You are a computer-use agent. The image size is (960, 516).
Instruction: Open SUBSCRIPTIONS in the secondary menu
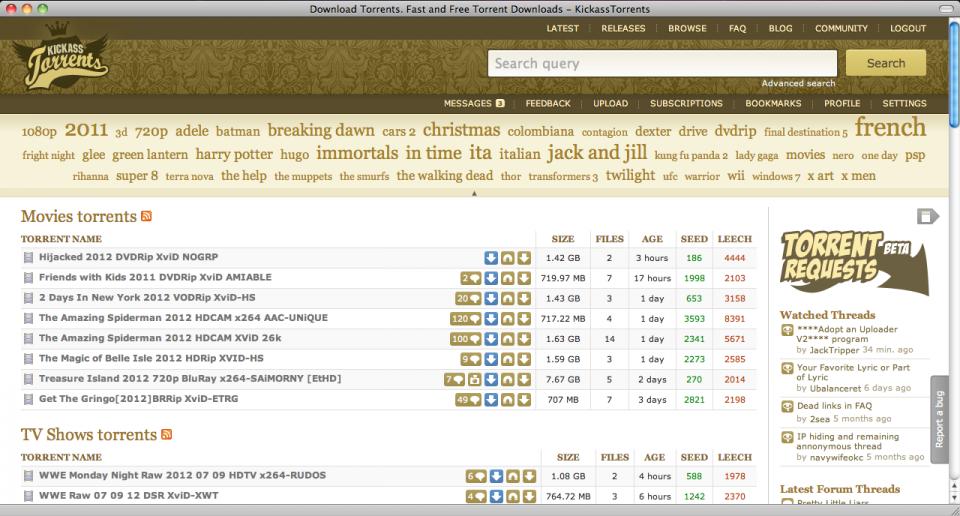[x=686, y=103]
